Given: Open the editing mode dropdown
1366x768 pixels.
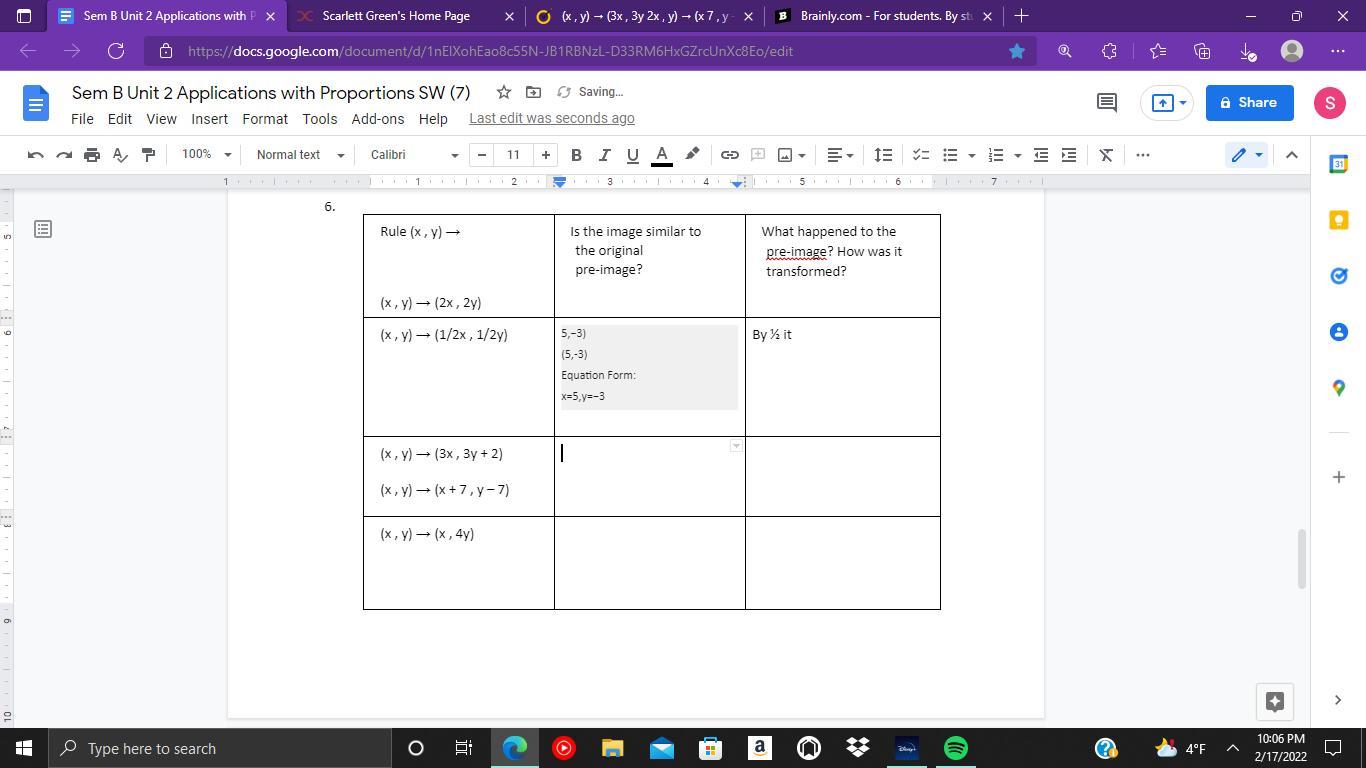Looking at the screenshot, I should click(x=1247, y=155).
